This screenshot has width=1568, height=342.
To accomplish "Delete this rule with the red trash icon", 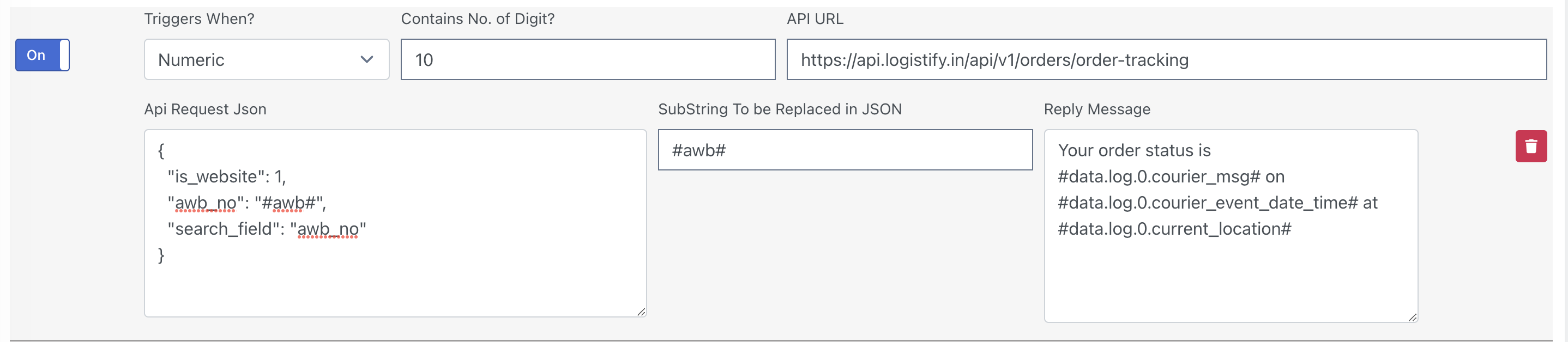I will [1530, 146].
